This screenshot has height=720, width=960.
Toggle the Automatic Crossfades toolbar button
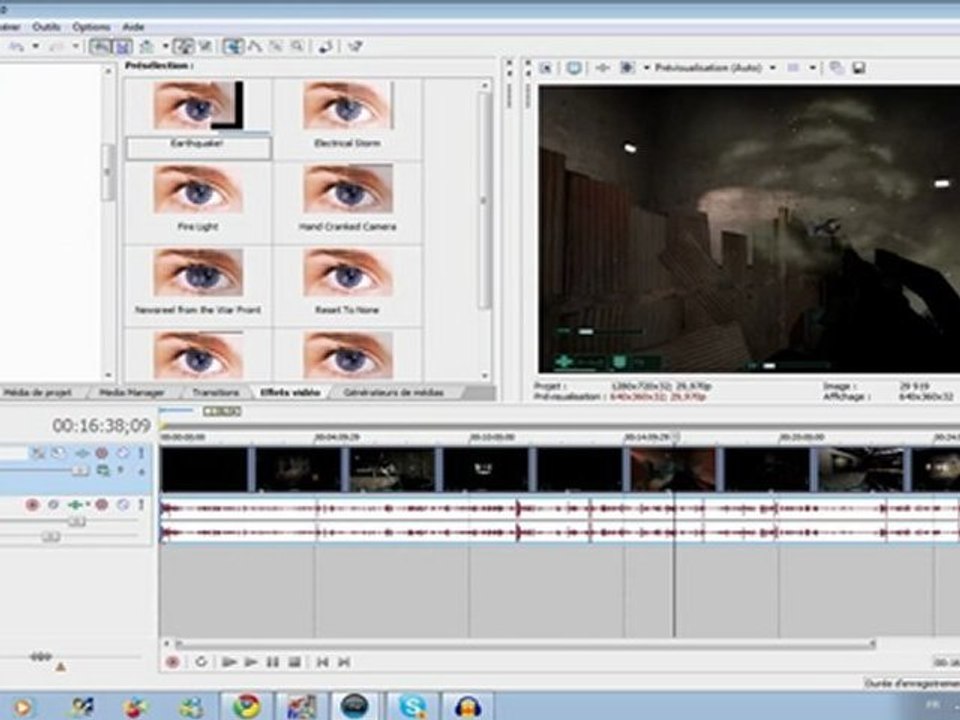tap(123, 46)
